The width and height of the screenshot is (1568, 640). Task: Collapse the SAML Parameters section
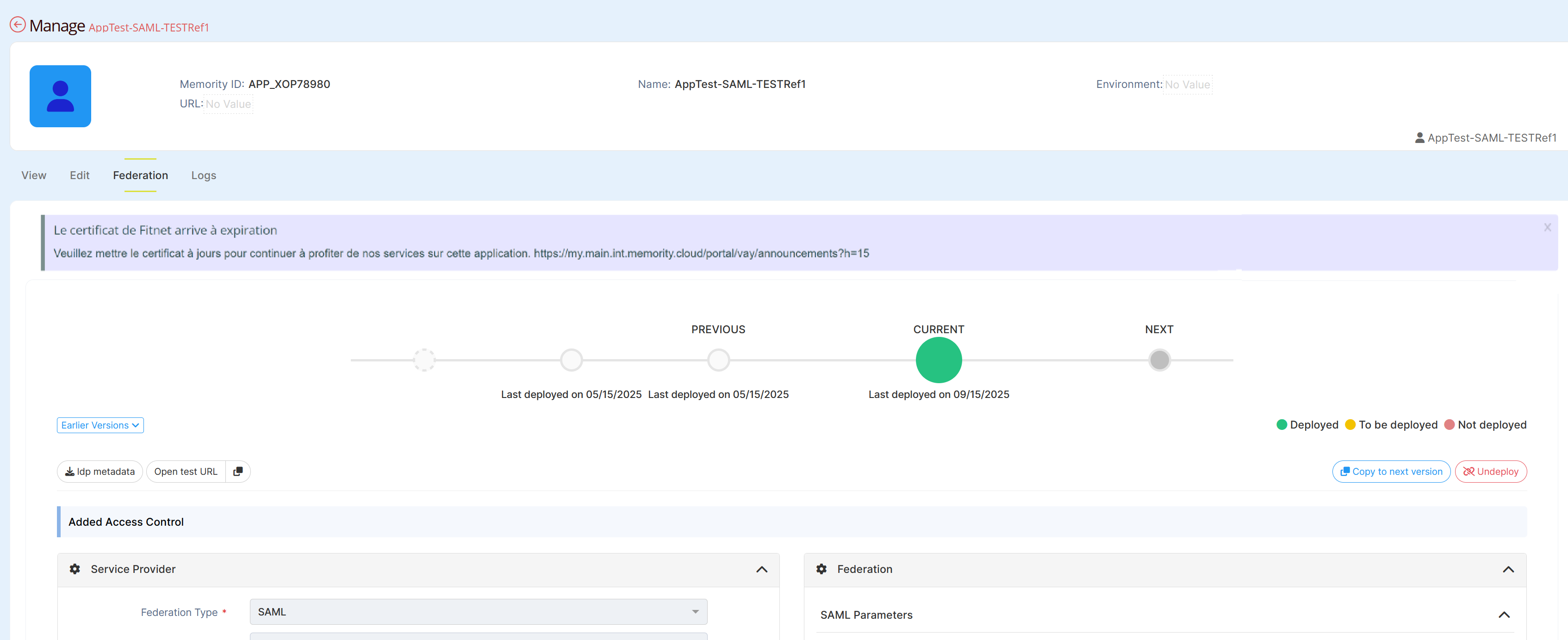click(1504, 615)
